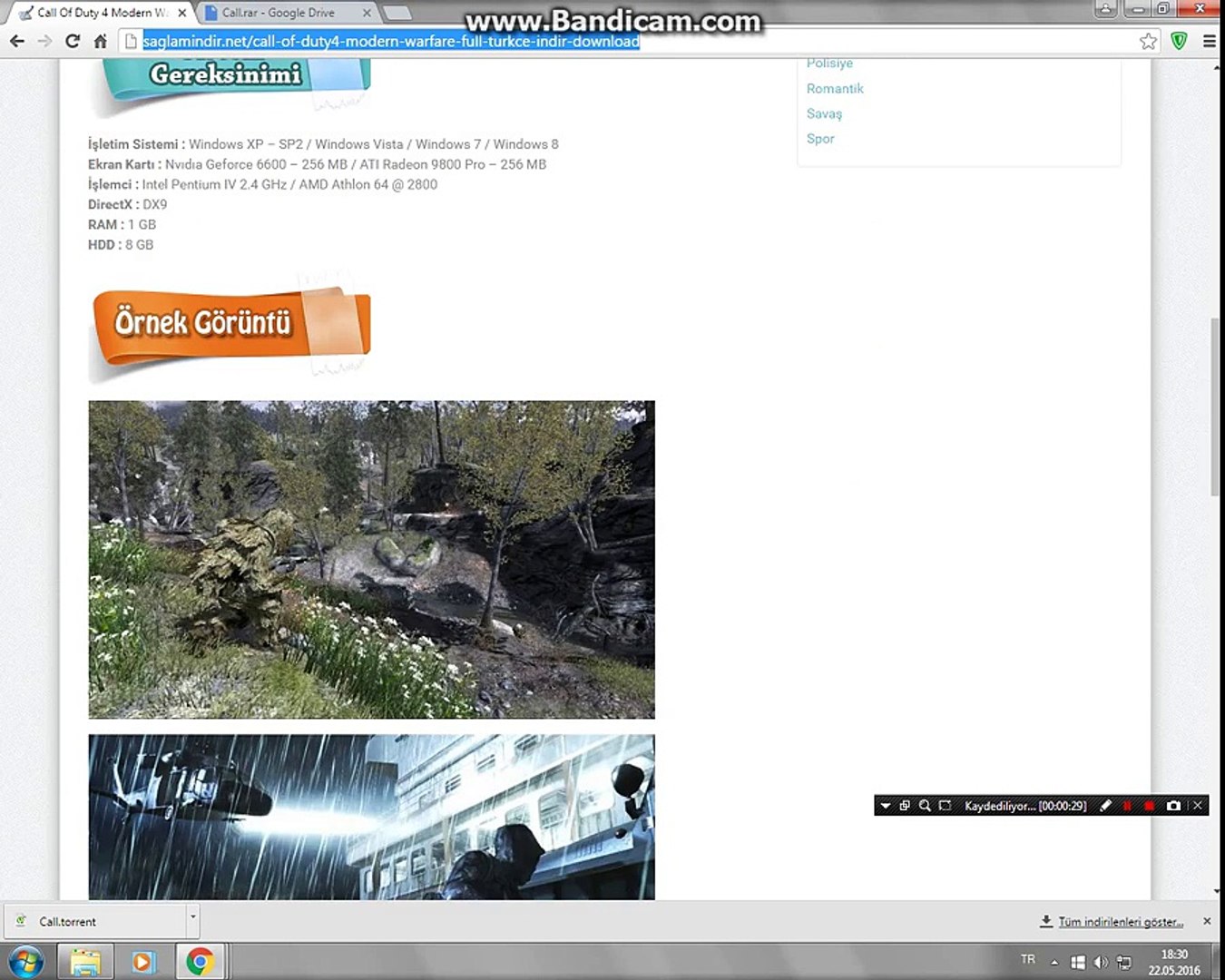Open the rainy helicopter ship screenshot
1225x980 pixels.
(371, 817)
